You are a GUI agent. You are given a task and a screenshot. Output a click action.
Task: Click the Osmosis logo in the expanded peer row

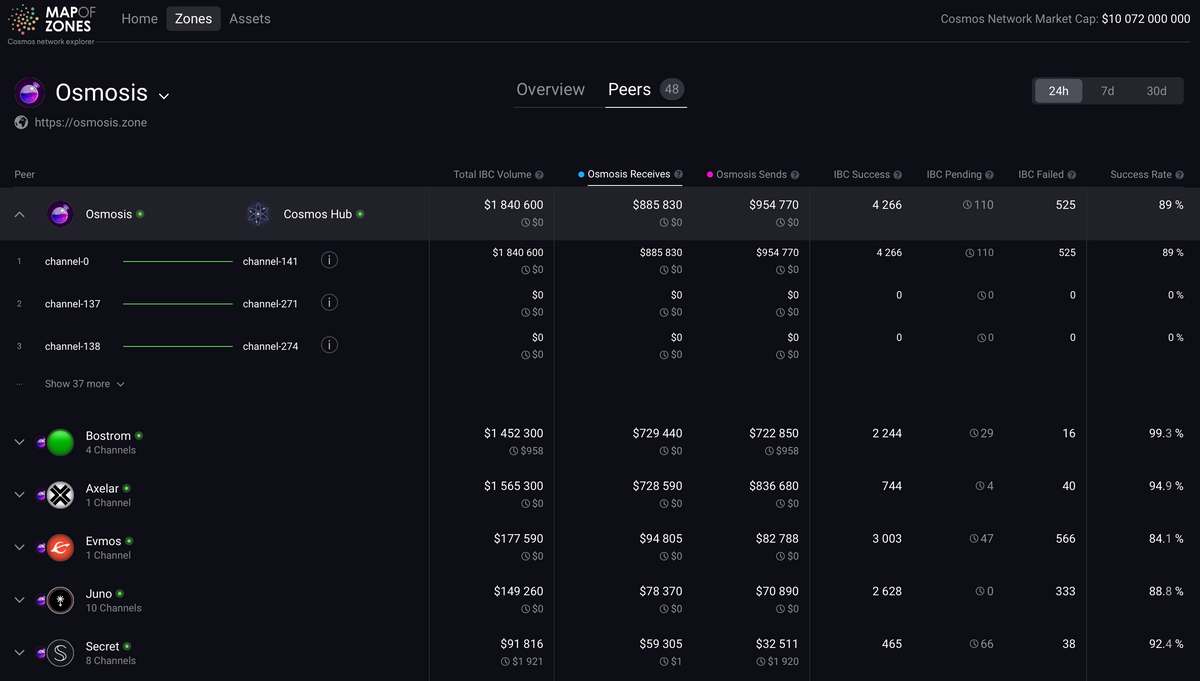click(x=60, y=214)
